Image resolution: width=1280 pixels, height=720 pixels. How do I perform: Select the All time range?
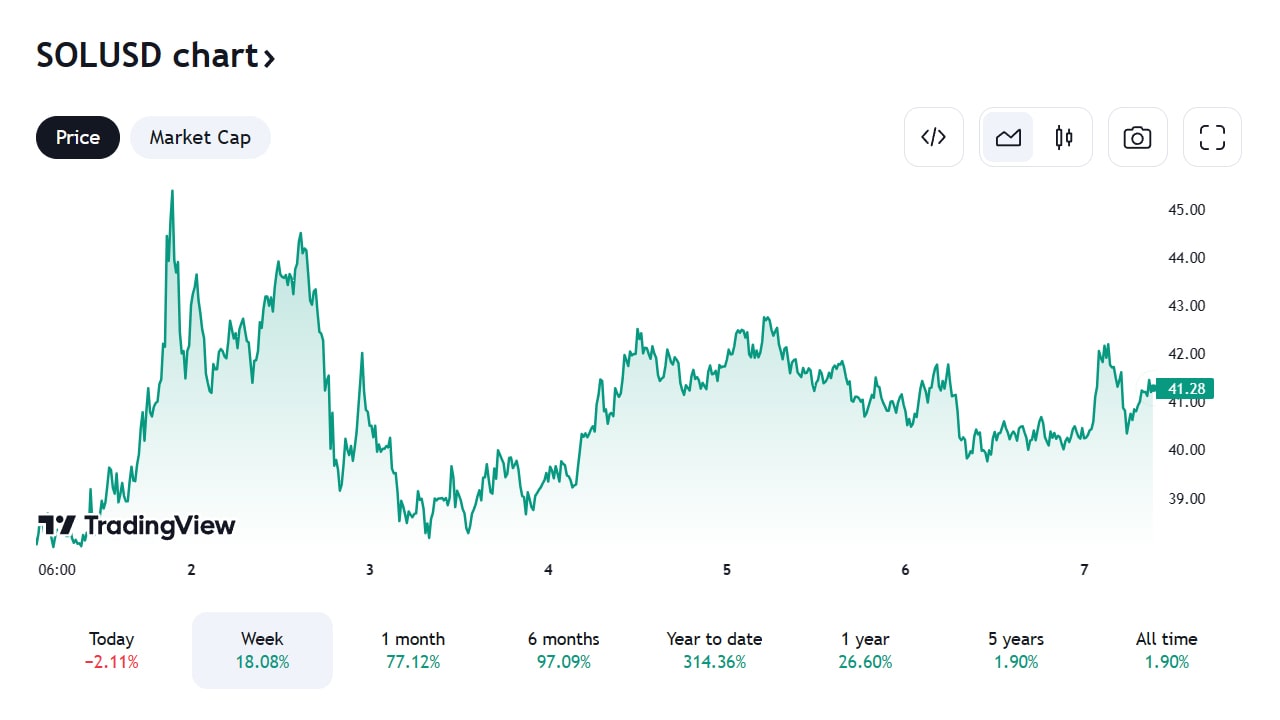pos(1166,650)
